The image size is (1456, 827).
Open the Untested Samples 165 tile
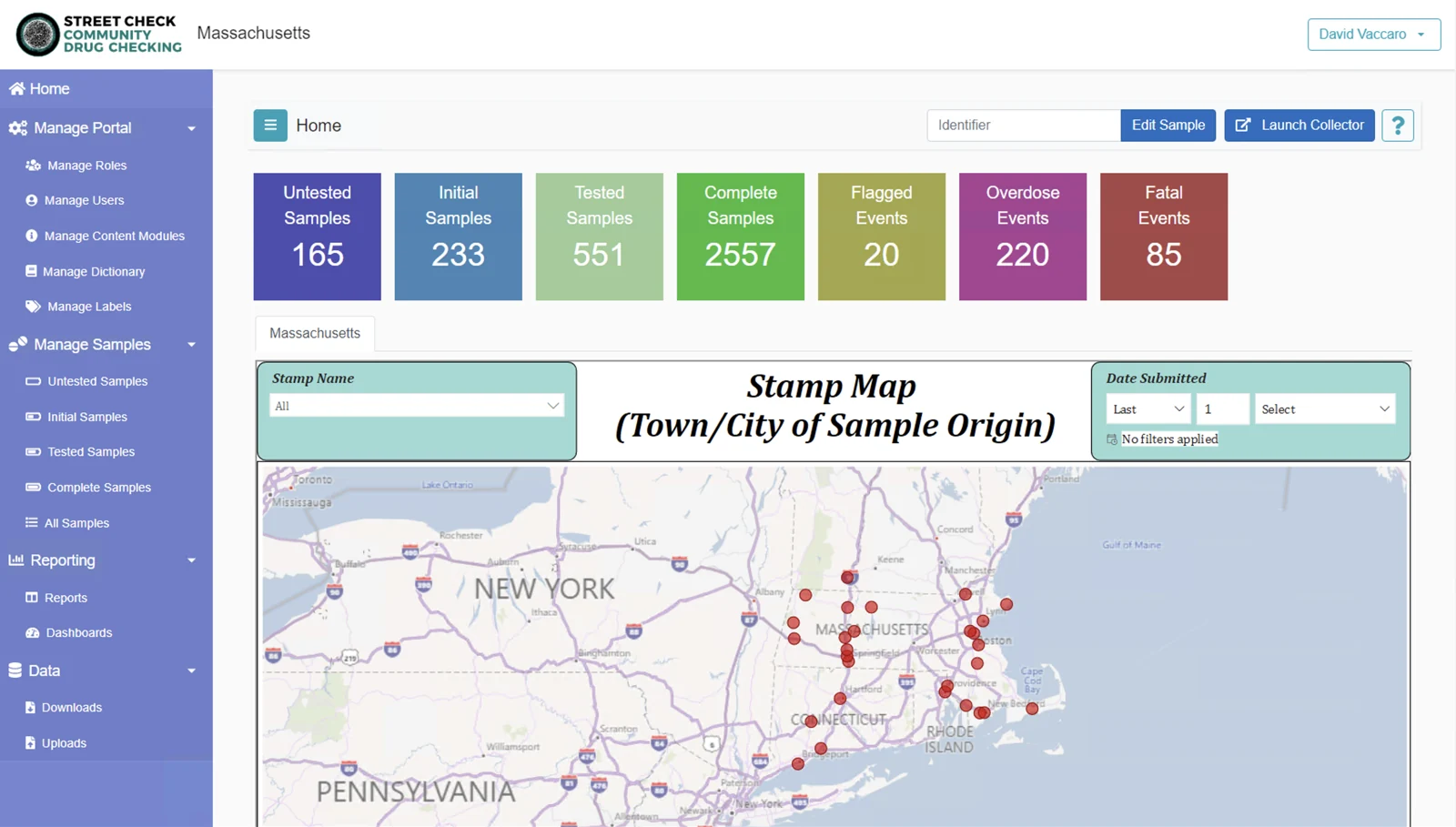click(318, 237)
